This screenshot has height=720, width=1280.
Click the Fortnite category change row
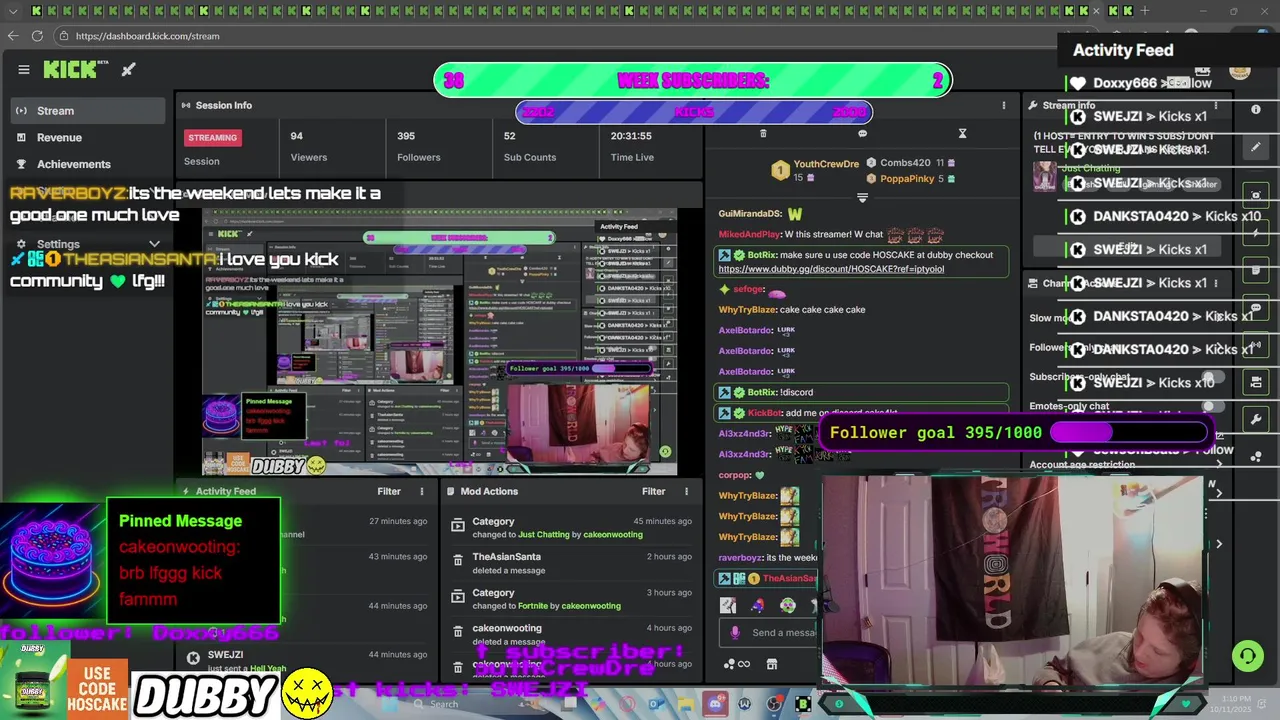click(x=570, y=599)
